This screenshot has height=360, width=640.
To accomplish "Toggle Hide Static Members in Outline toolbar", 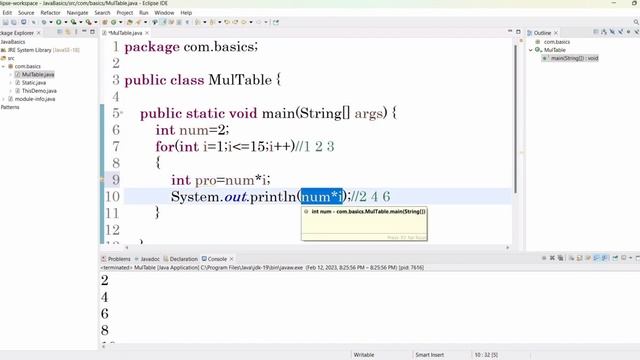I will (620, 32).
